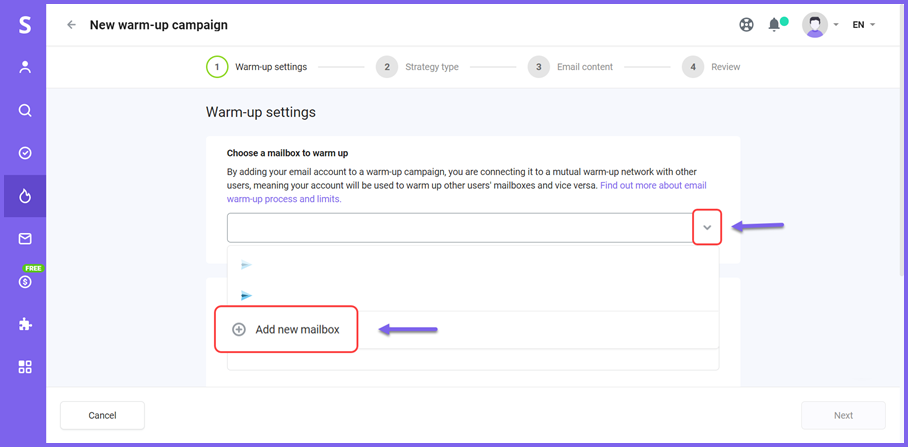Click the Snov.io S logo icon
The image size is (908, 447).
24,25
